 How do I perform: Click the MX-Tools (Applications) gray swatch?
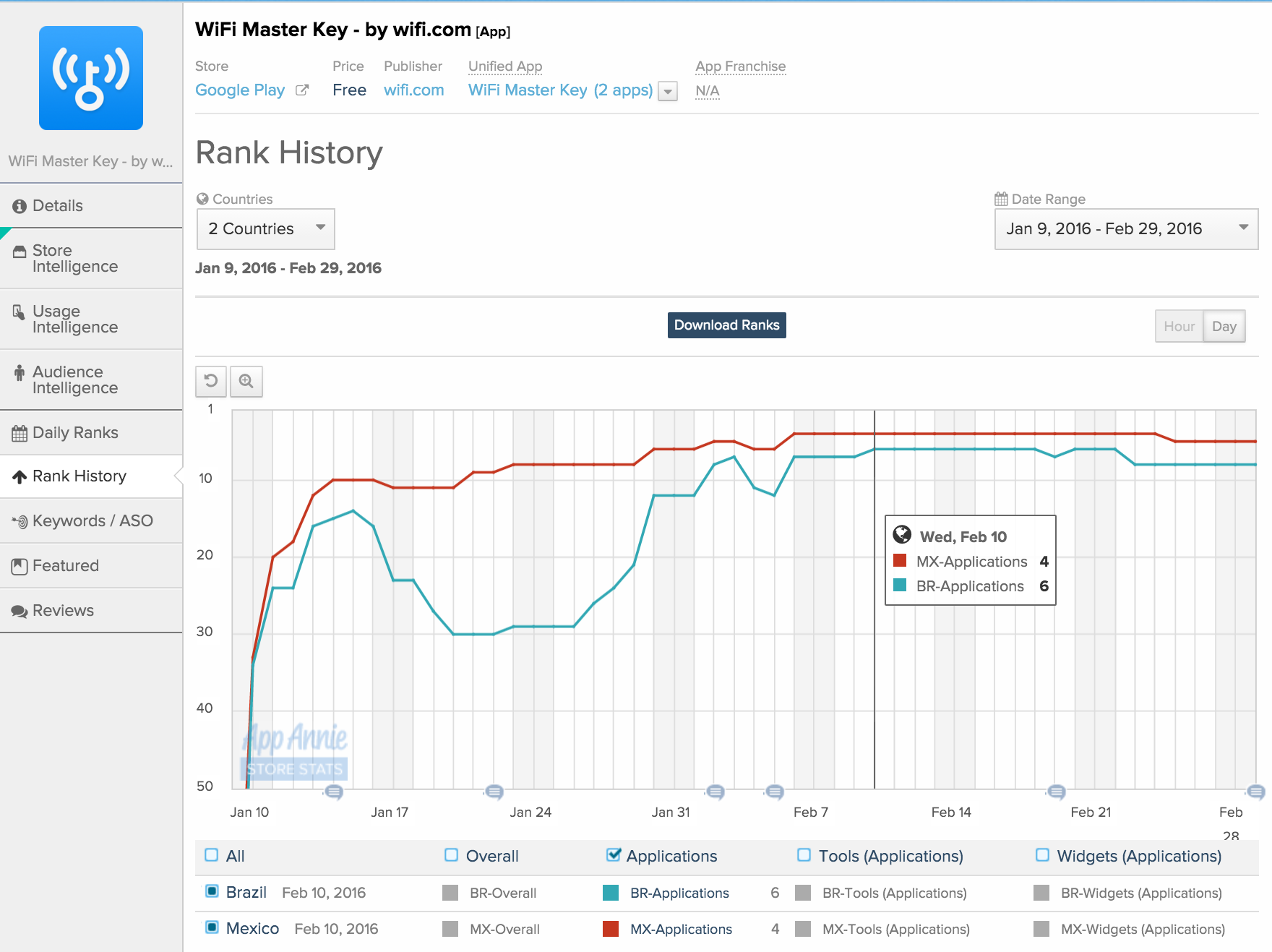click(803, 929)
